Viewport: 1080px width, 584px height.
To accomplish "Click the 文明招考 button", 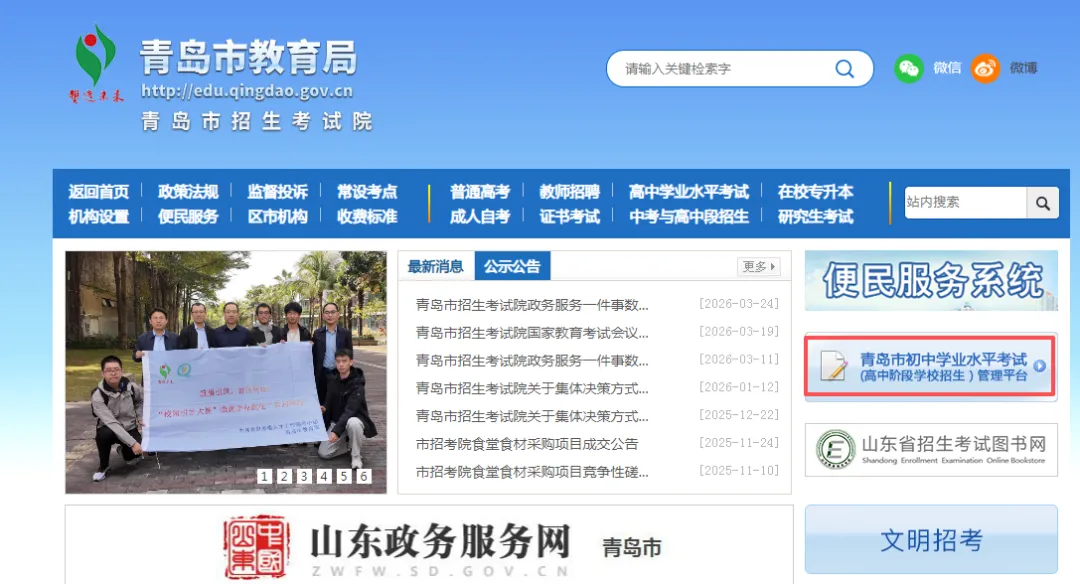I will pyautogui.click(x=931, y=539).
